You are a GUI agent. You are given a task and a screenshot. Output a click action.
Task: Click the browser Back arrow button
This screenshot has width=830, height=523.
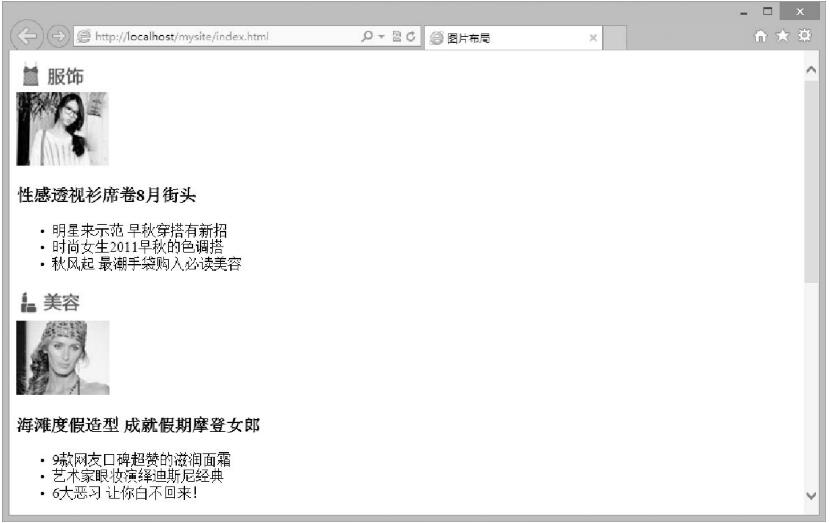click(27, 36)
